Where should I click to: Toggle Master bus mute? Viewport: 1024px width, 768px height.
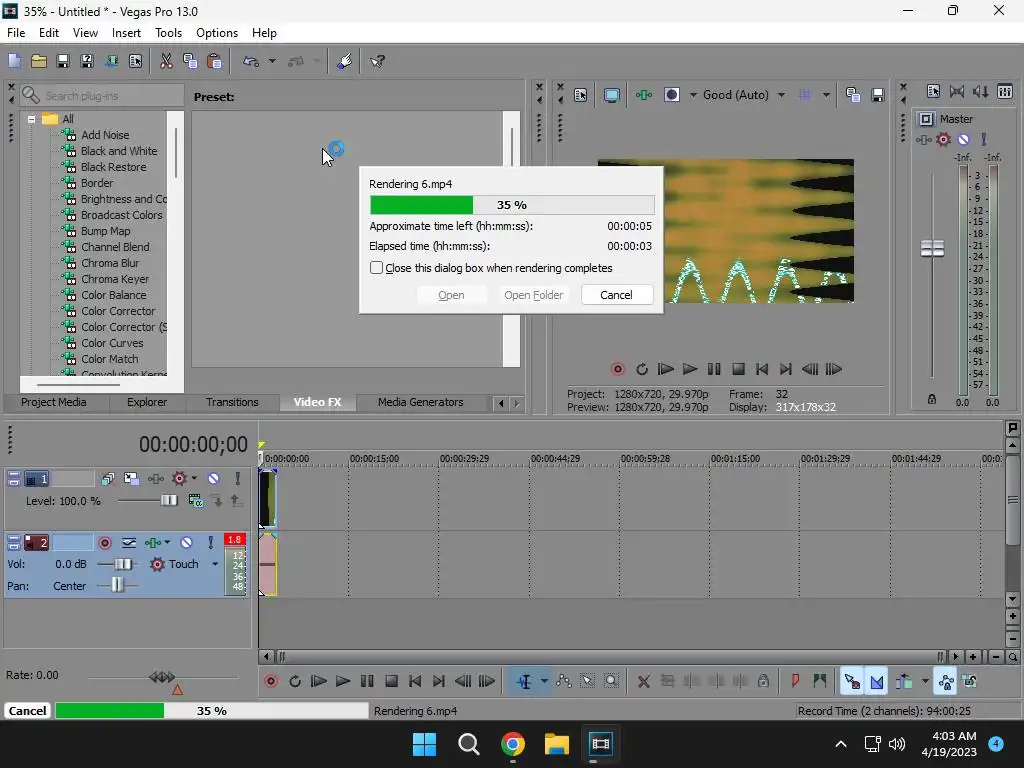[x=963, y=139]
